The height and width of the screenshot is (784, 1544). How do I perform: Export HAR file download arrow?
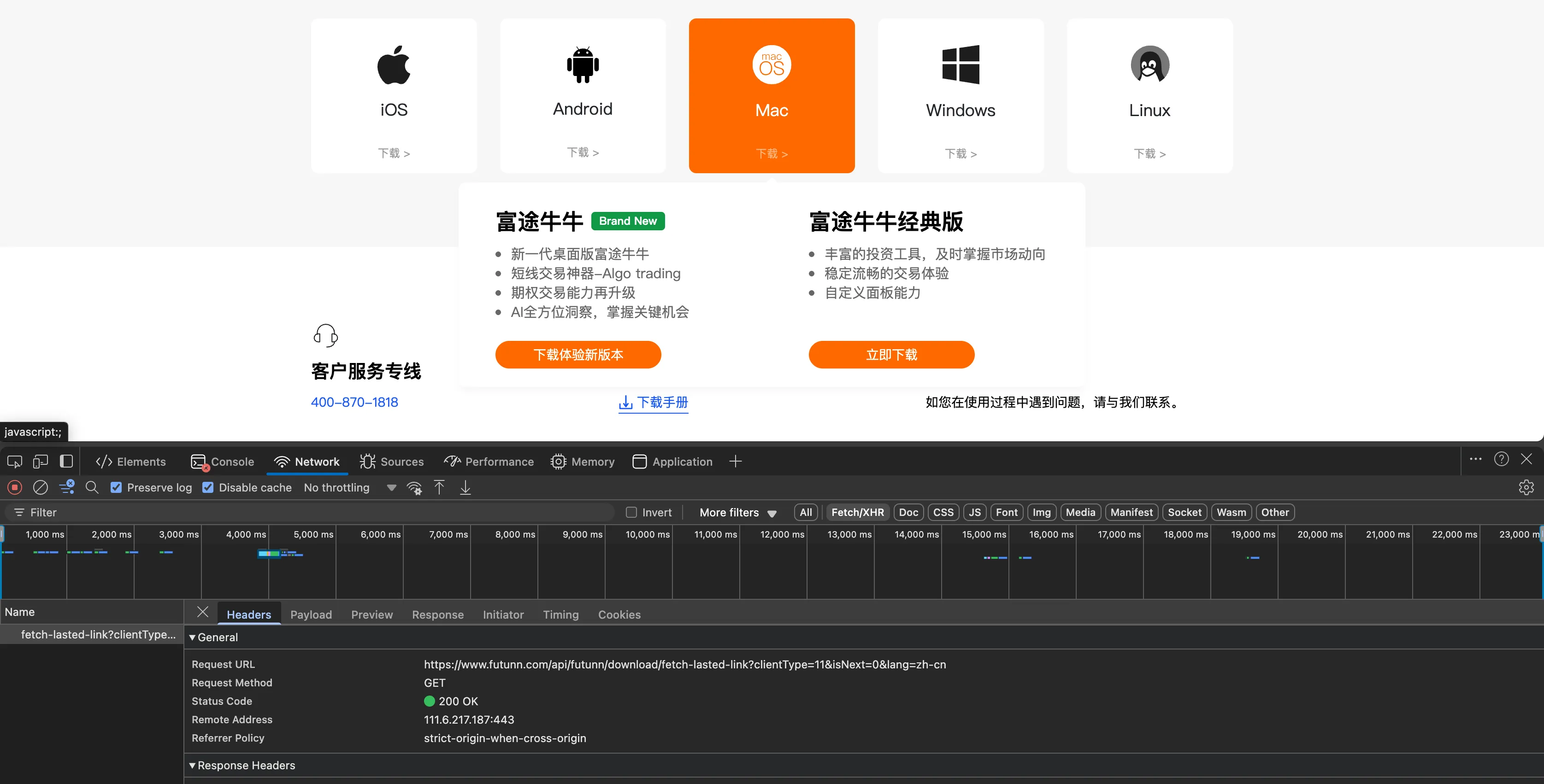465,487
